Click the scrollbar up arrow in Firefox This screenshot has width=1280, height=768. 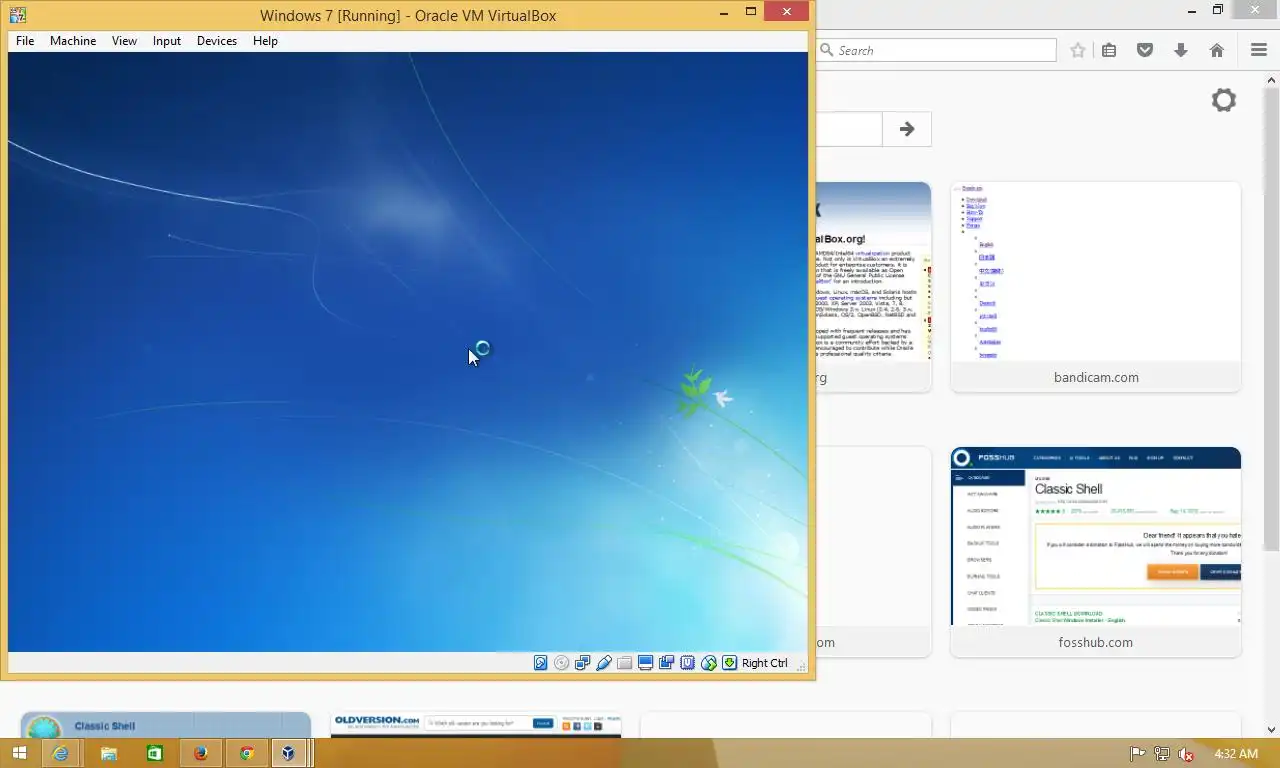click(1272, 79)
